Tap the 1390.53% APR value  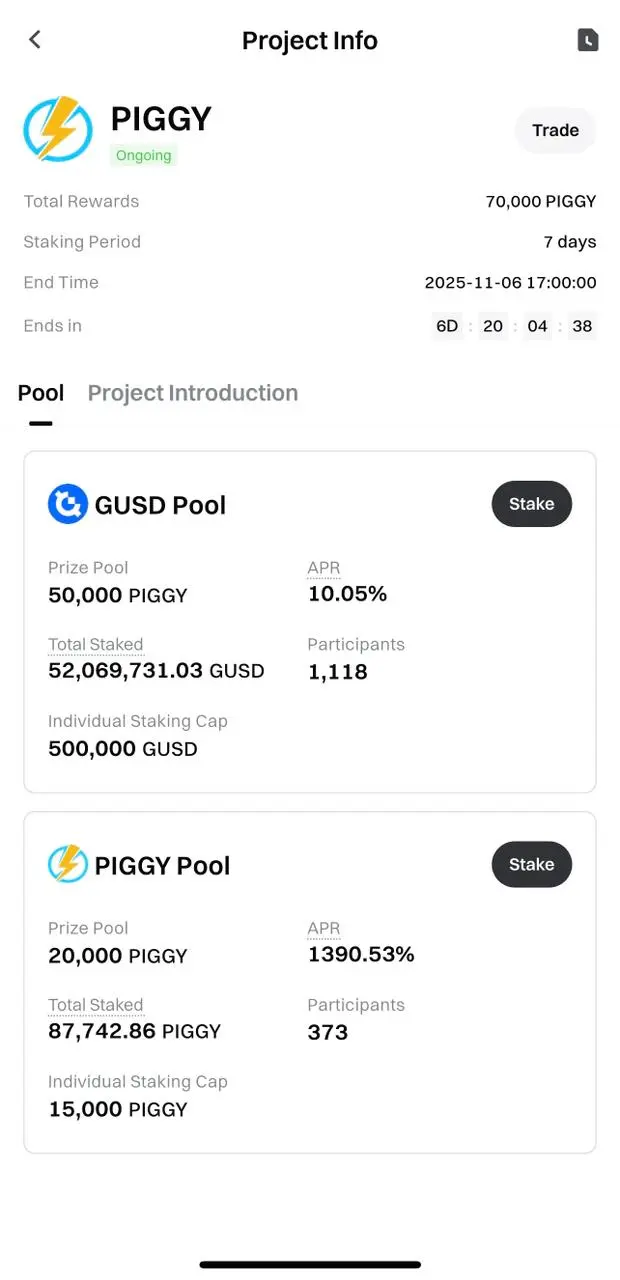361,955
